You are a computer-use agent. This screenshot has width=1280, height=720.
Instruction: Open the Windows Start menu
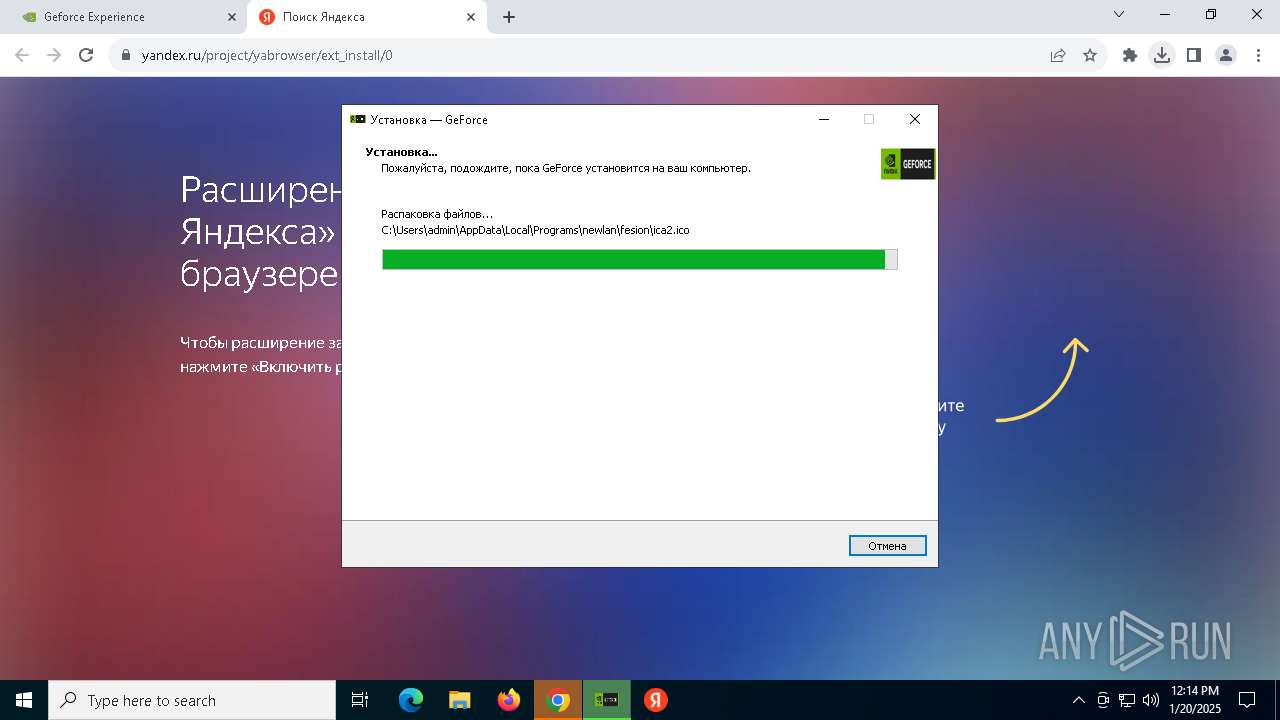pos(23,700)
